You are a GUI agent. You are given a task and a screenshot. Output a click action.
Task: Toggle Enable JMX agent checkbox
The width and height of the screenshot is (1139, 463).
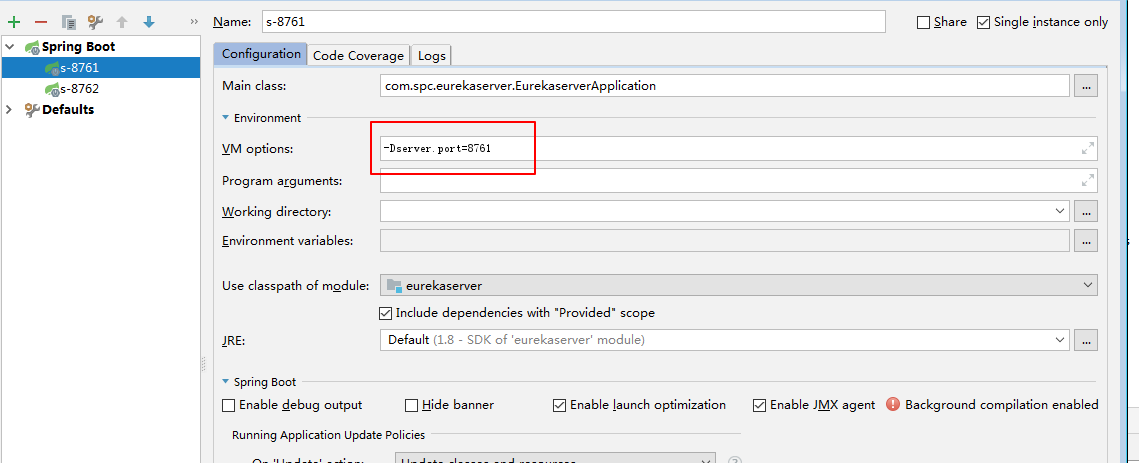pyautogui.click(x=759, y=405)
